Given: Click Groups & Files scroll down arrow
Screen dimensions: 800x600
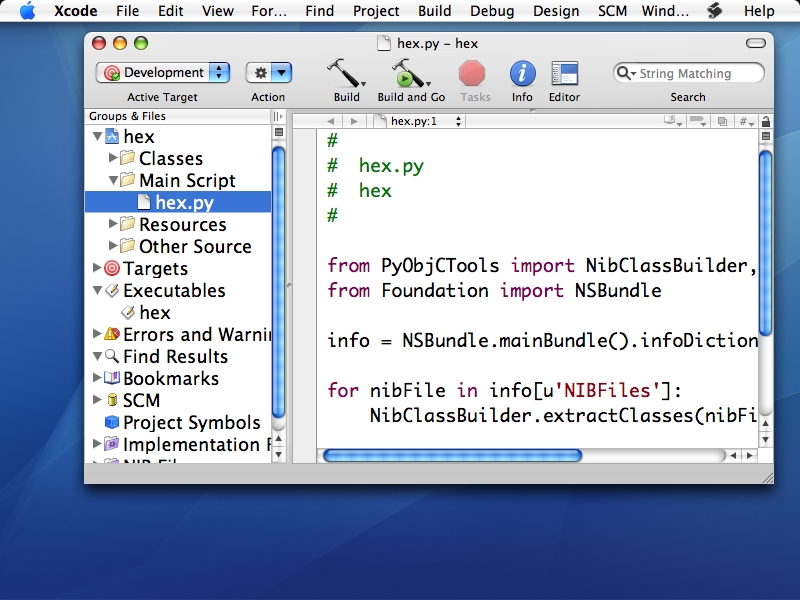Looking at the screenshot, I should [x=278, y=455].
